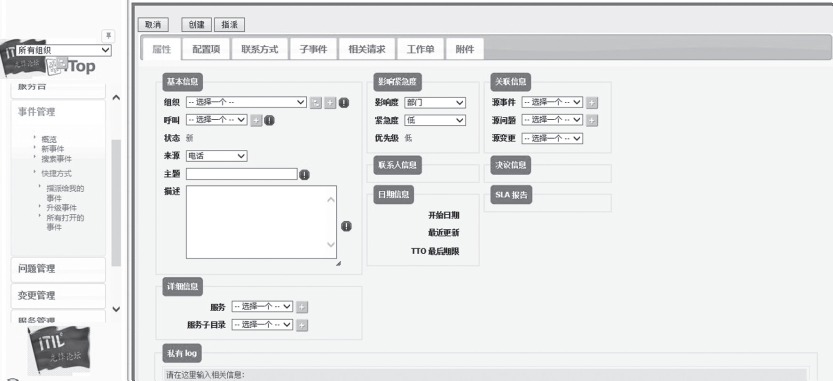Click the plus icon beside 呼叫 dropdown
The height and width of the screenshot is (381, 833).
(x=256, y=121)
